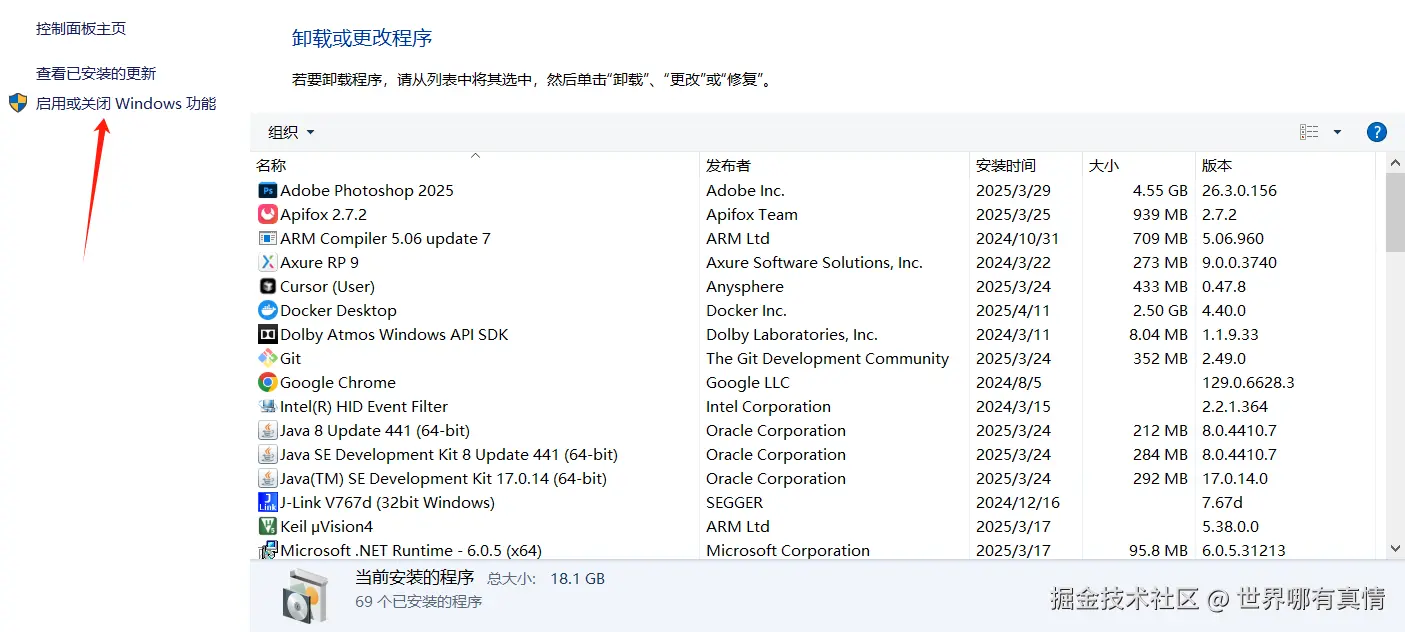This screenshot has width=1405, height=632.
Task: Click the Git program icon
Action: (x=267, y=358)
